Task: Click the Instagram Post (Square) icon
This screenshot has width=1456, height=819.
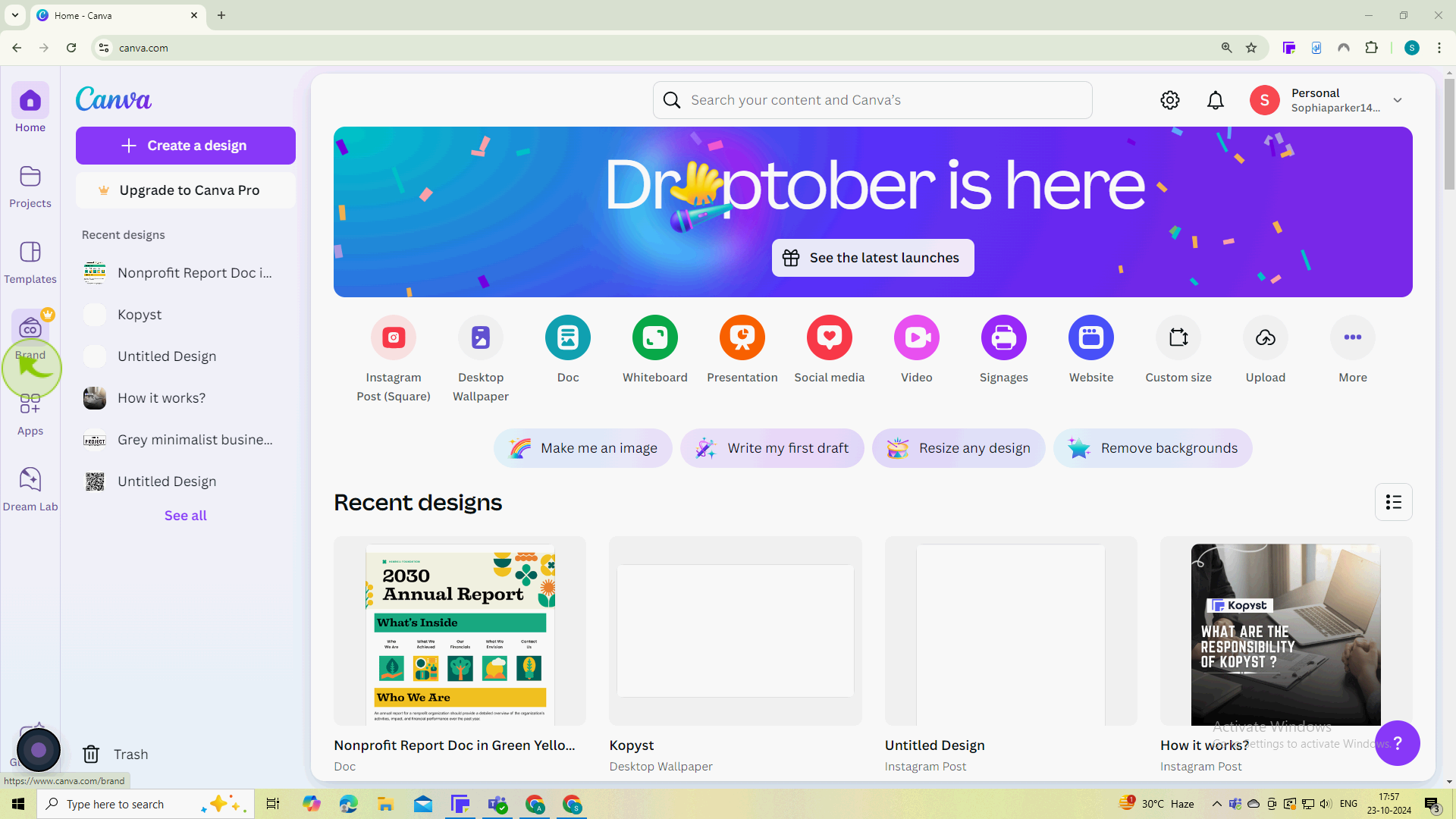Action: [394, 337]
